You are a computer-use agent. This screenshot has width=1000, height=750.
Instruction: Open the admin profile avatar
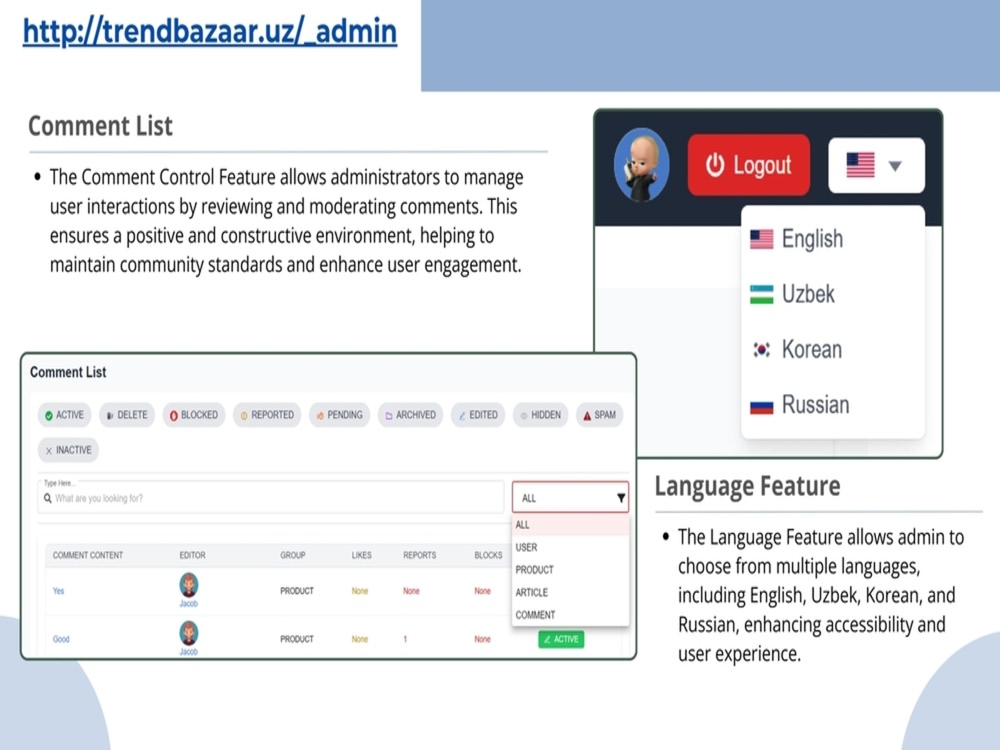[x=641, y=165]
